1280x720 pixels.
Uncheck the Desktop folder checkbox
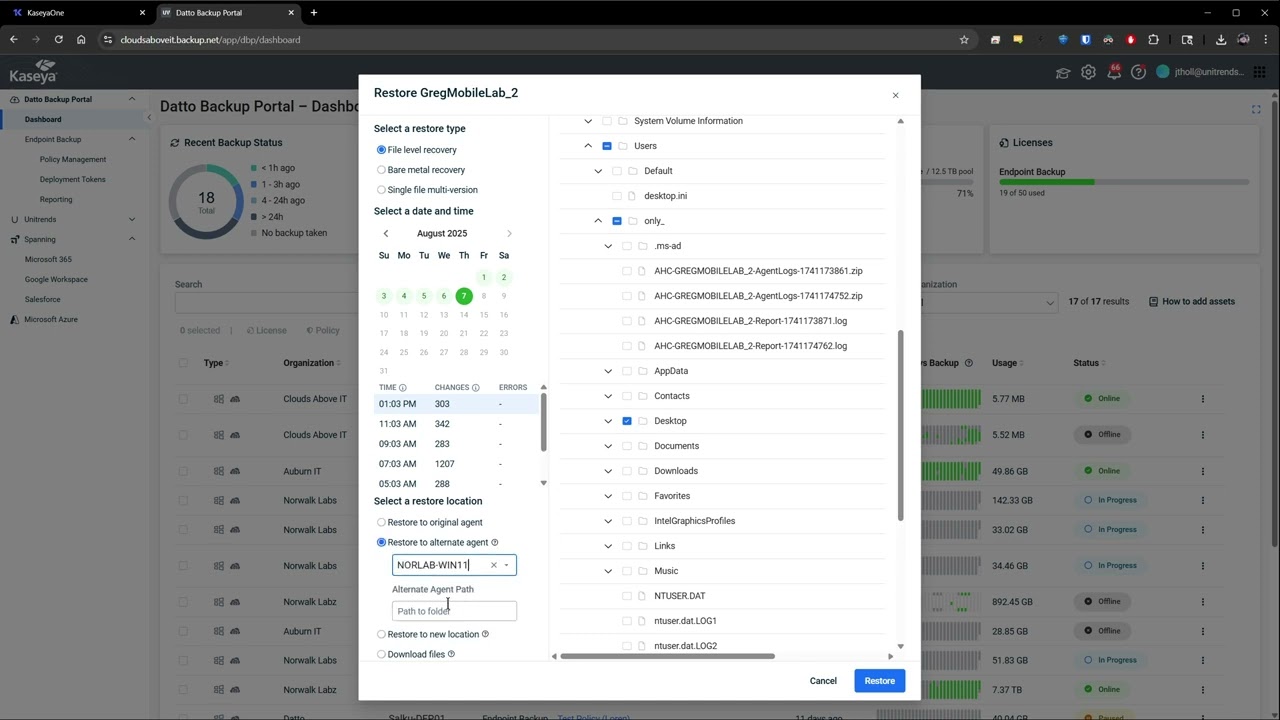[627, 421]
